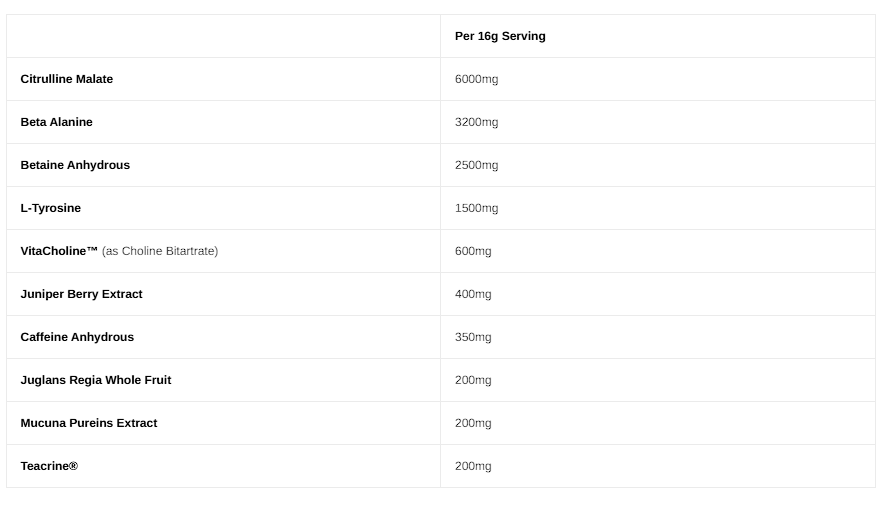Viewport: 892px width, 519px height.
Task: Select the Citrulline Malate ingredient name
Action: 67,79
